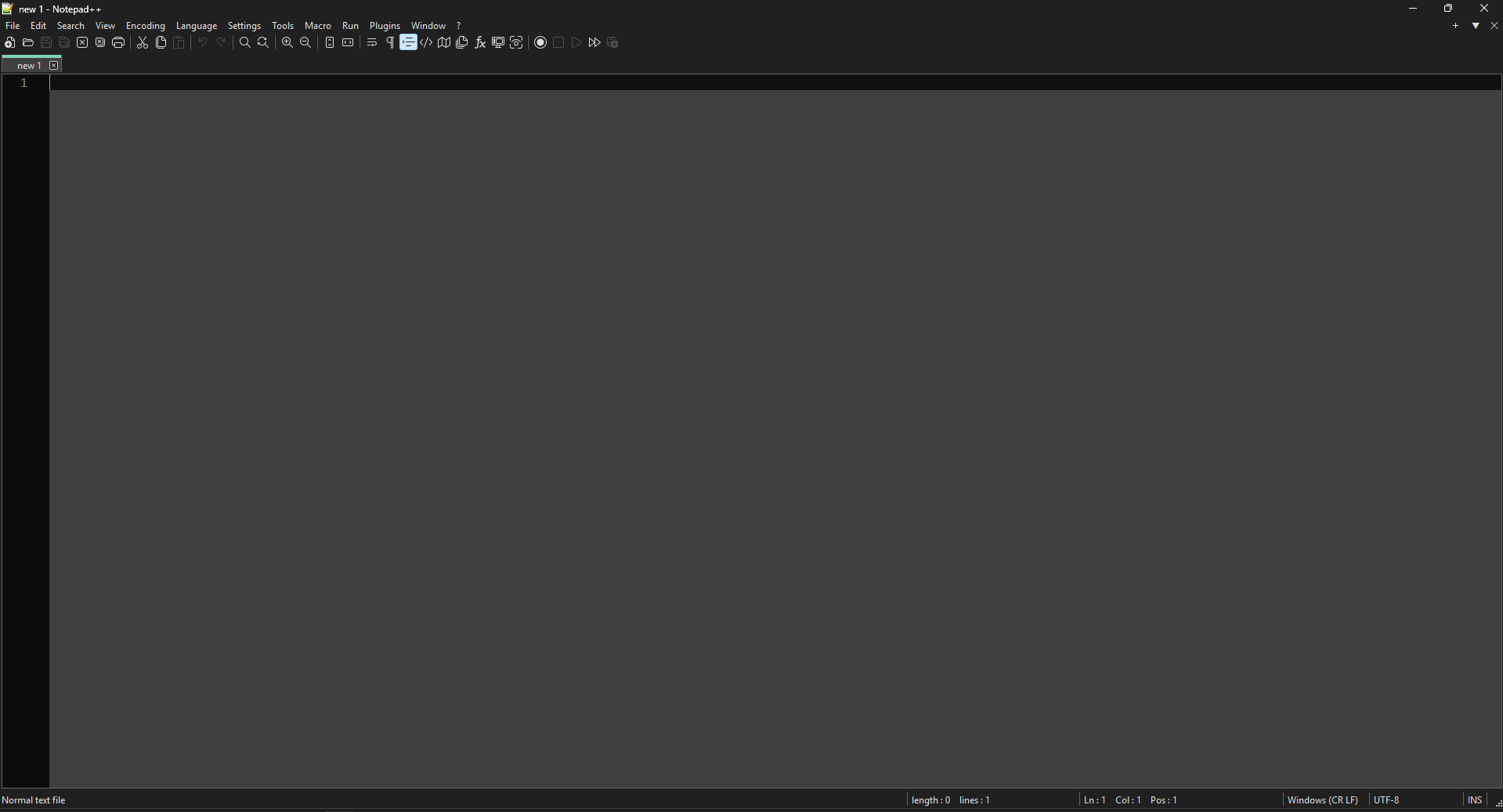Toggle Show All Characters pilcrow icon
Viewport: 1503px width, 812px height.
click(390, 43)
